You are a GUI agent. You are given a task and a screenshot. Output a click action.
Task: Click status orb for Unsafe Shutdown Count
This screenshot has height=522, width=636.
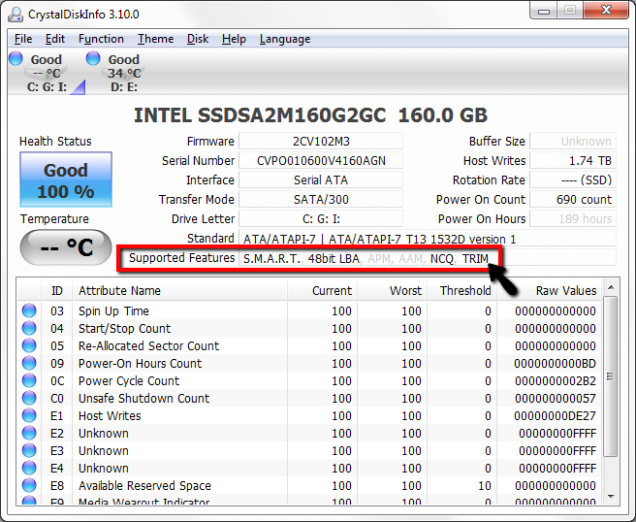pyautogui.click(x=29, y=398)
